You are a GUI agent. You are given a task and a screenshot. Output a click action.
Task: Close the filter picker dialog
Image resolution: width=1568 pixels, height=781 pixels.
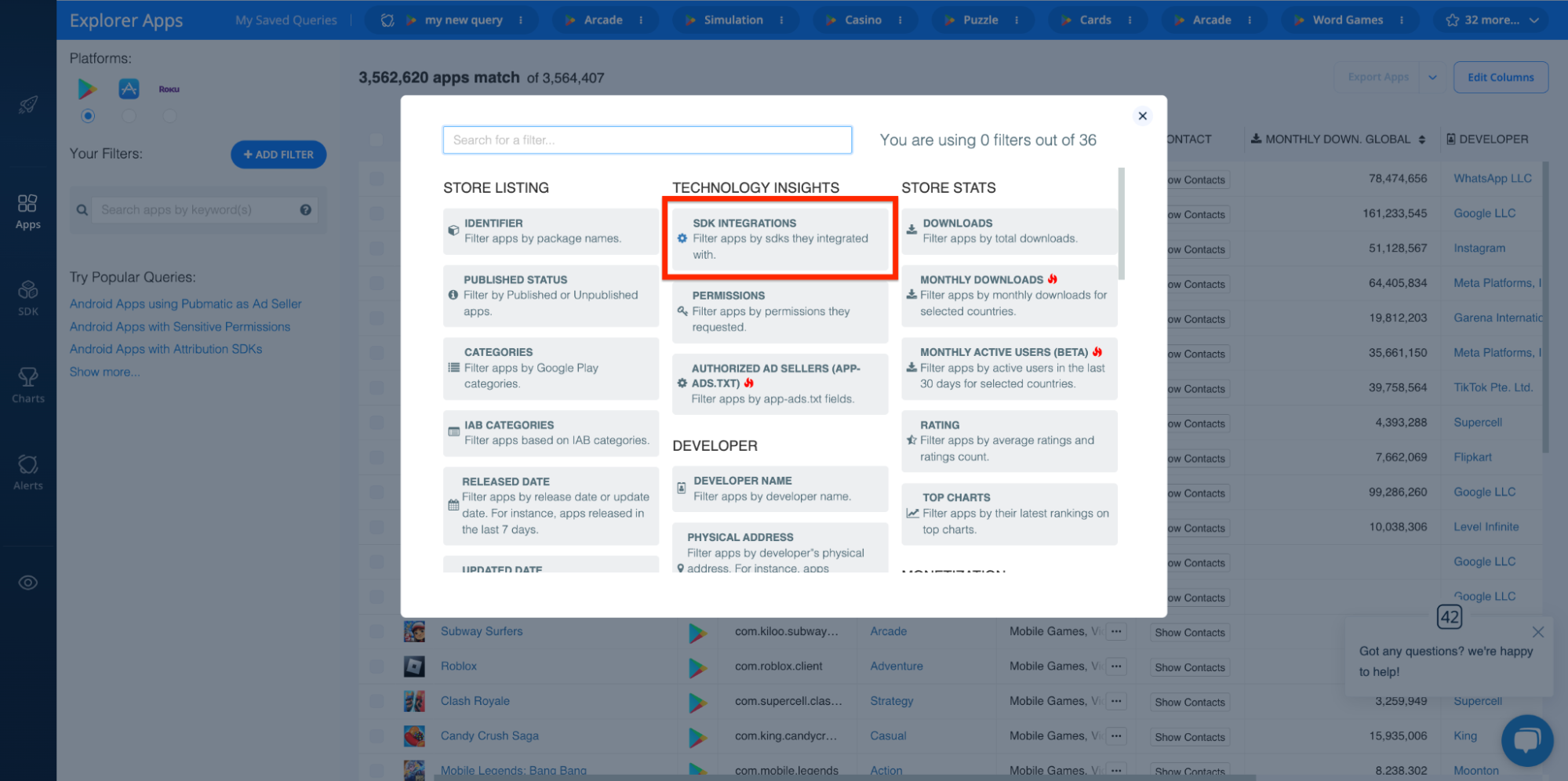(x=1142, y=116)
